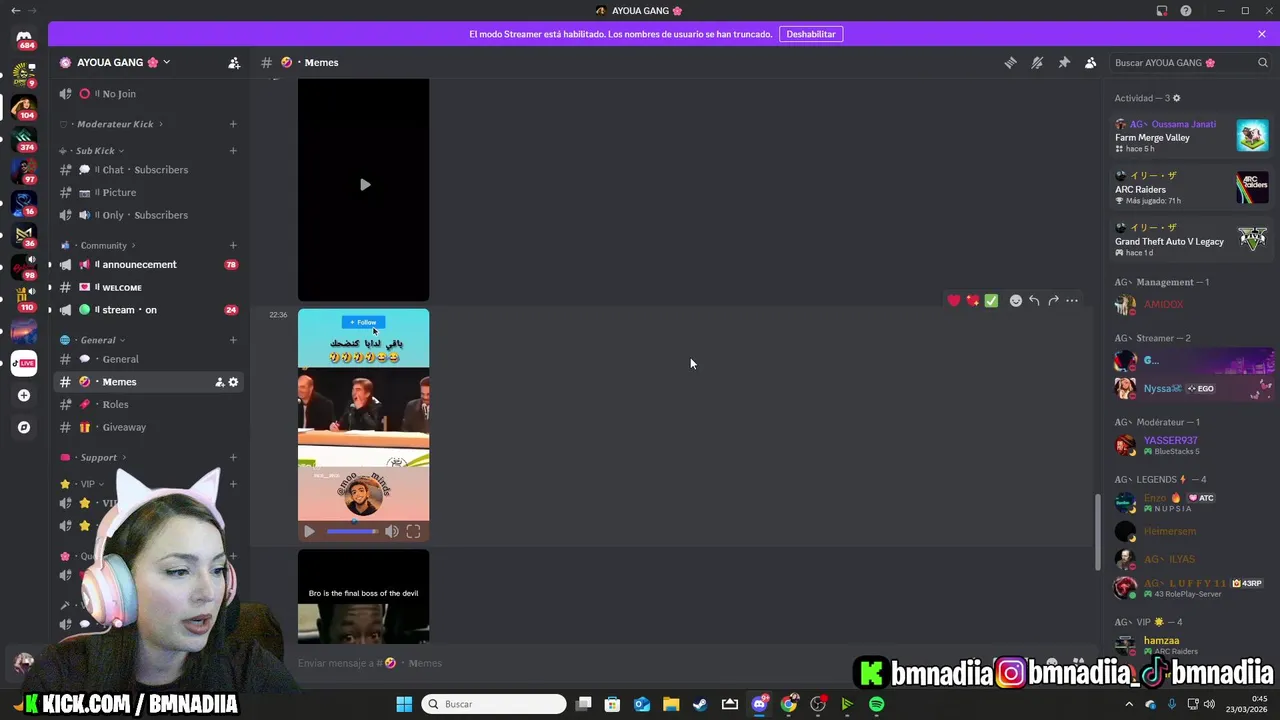Screen dimensions: 1280x720
Task: Search in the Buscar AYOUA GANG field
Action: coord(1190,62)
